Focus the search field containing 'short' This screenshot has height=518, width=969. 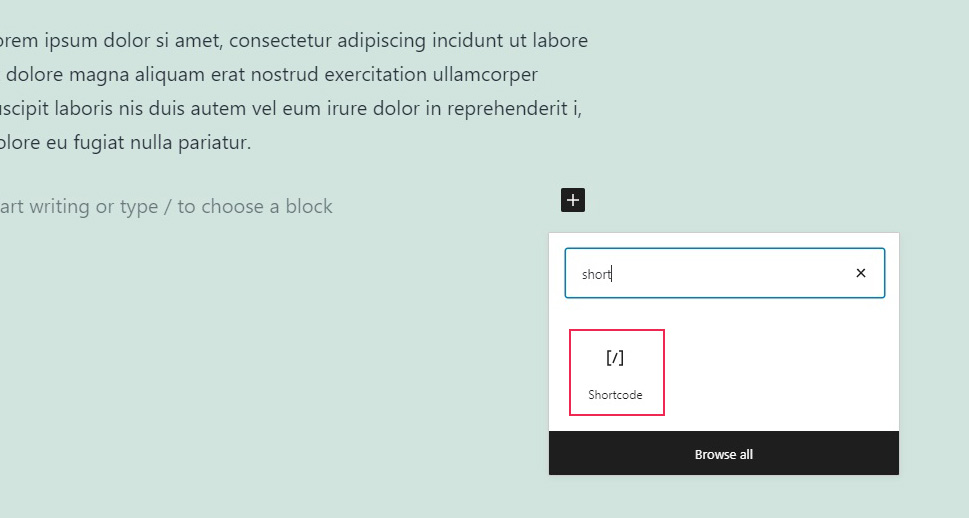click(724, 273)
